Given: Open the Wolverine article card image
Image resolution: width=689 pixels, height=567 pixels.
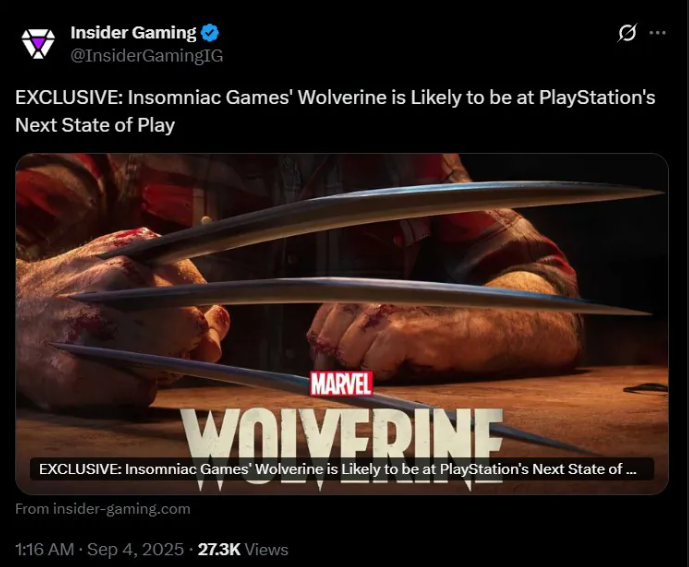Looking at the screenshot, I should click(x=342, y=324).
